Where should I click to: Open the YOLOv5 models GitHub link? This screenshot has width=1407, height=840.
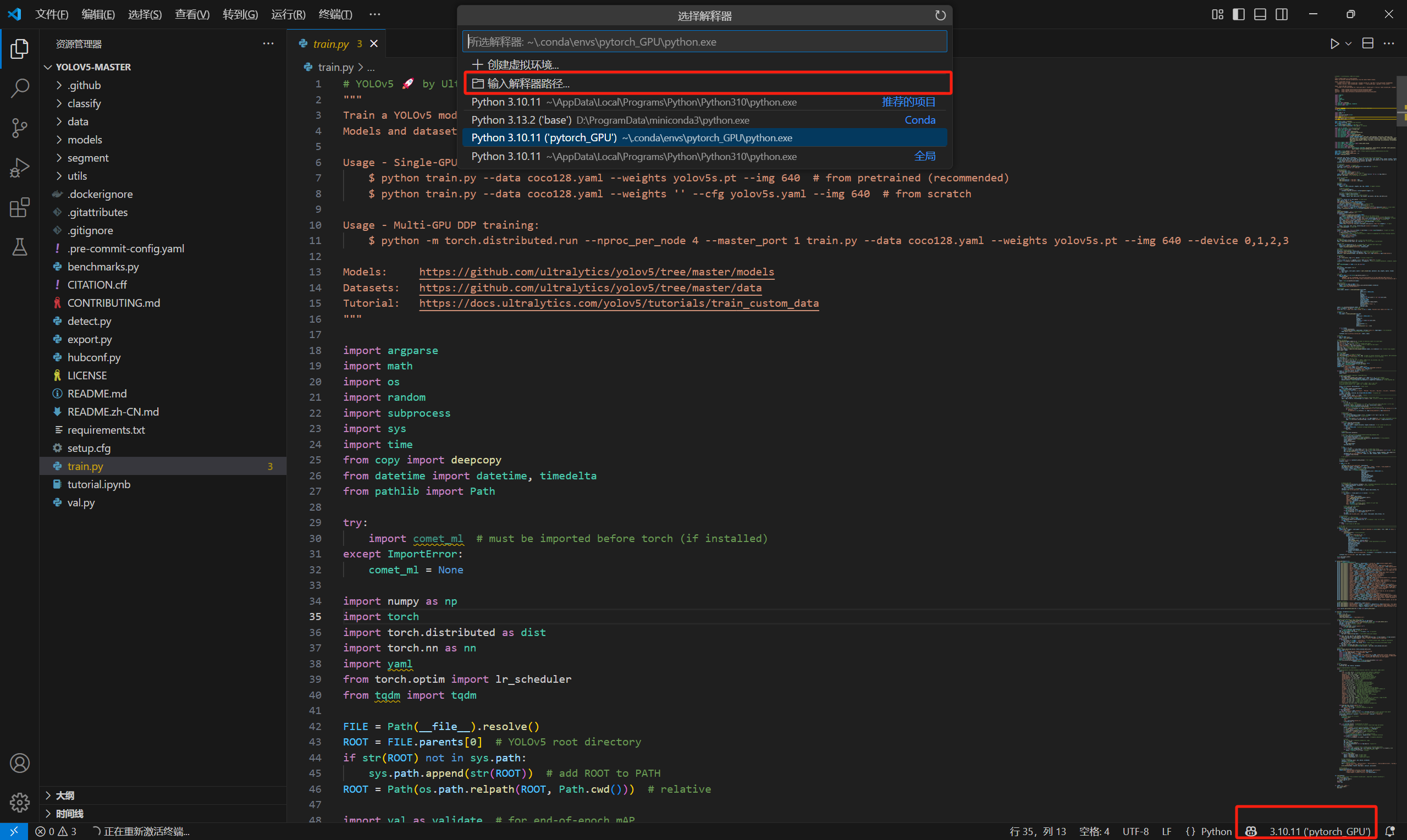coord(596,272)
